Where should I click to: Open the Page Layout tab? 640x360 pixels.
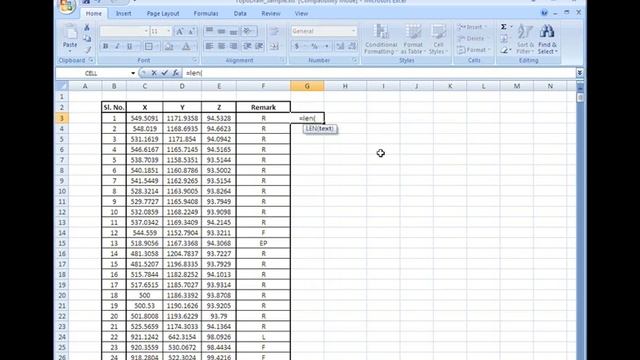pos(163,13)
